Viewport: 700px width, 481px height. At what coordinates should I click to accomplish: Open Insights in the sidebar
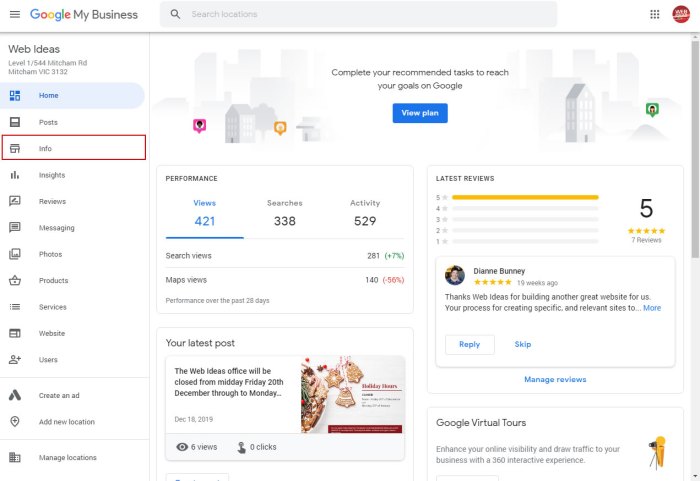(52, 175)
